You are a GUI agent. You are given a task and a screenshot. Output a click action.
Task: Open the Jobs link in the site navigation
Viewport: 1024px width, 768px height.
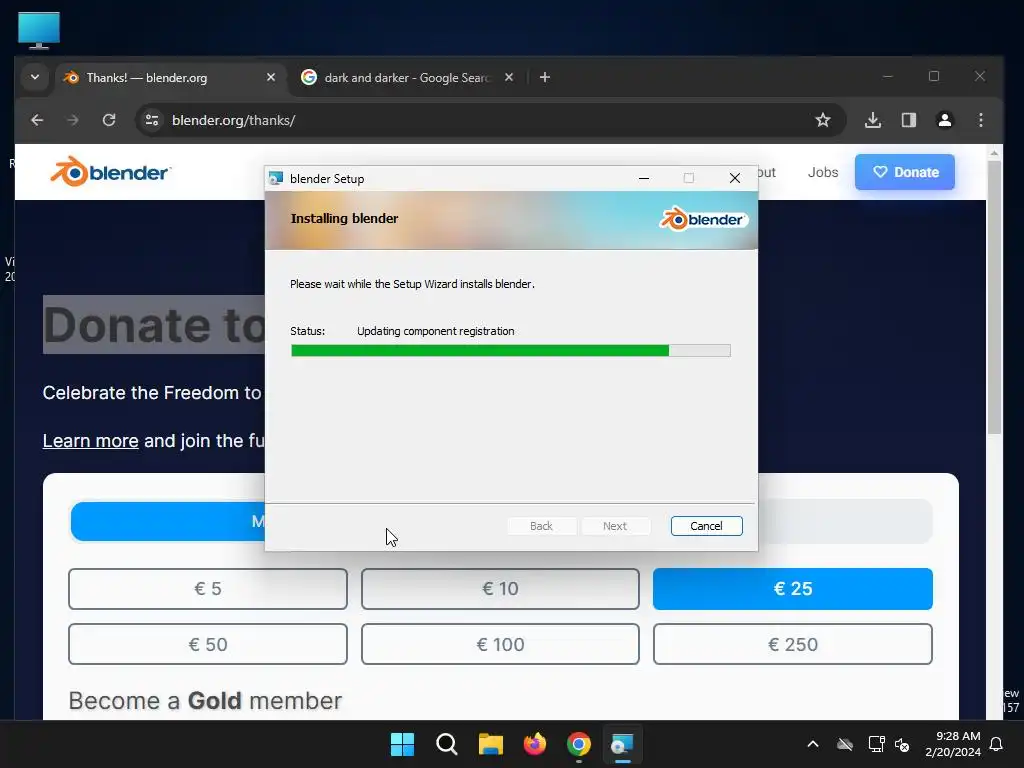pos(822,172)
